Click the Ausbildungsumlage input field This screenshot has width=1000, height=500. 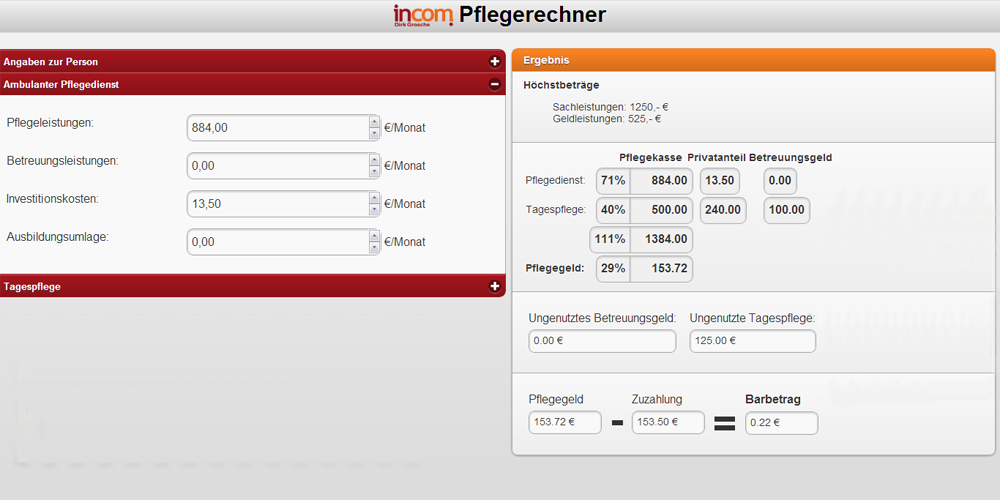point(277,242)
